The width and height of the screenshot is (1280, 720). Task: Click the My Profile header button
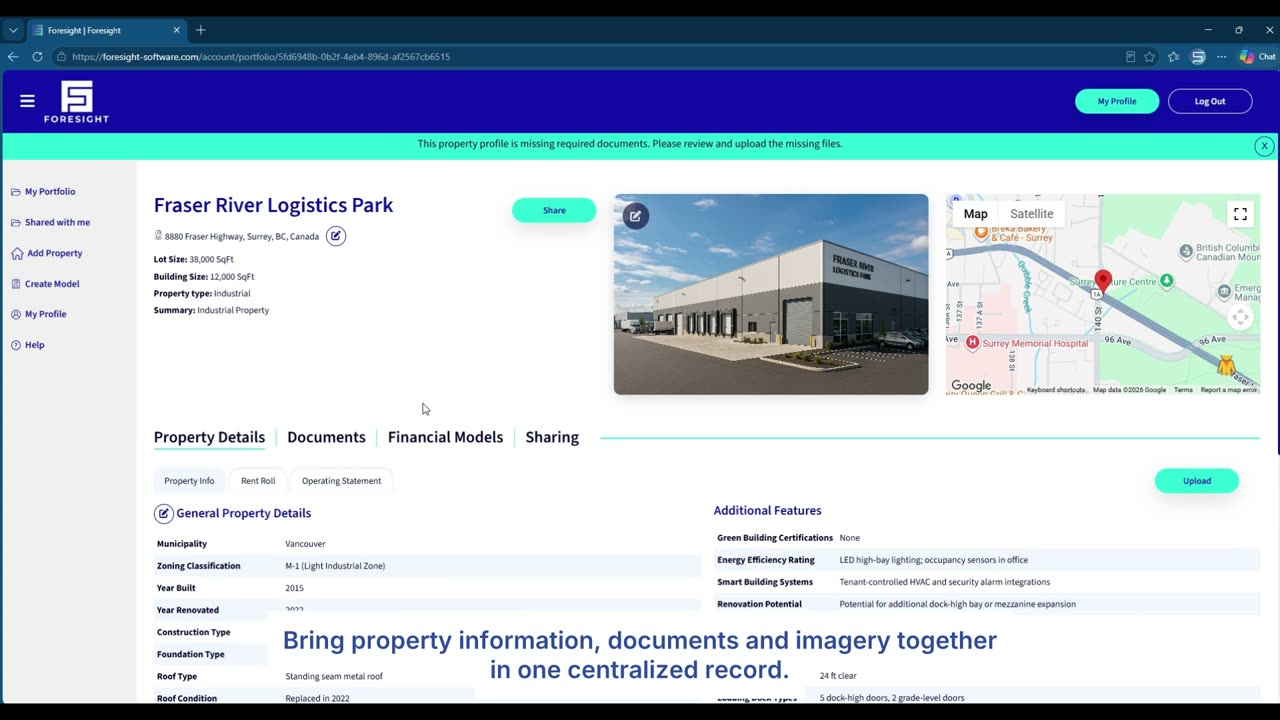pyautogui.click(x=1117, y=101)
